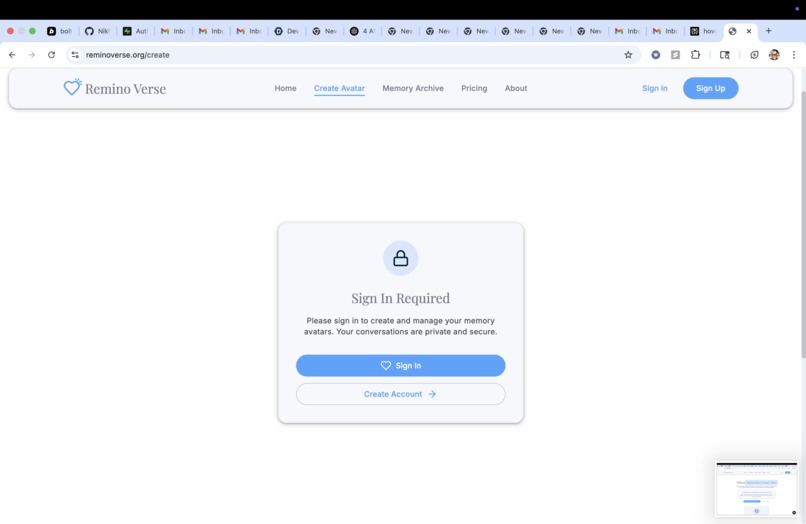Image resolution: width=806 pixels, height=524 pixels.
Task: Open the Chrome three-dot menu
Action: [794, 55]
